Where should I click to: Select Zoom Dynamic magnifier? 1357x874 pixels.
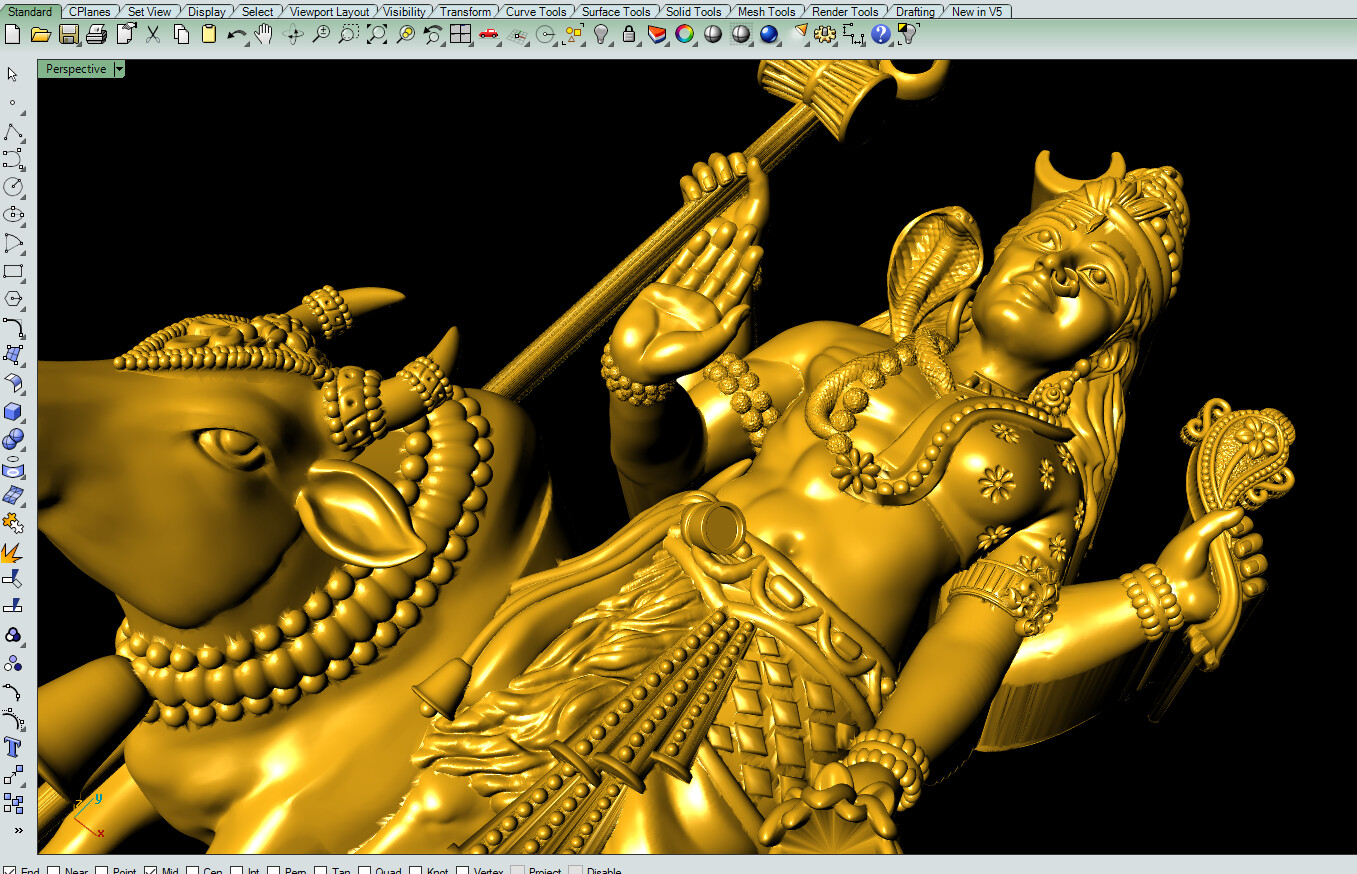(x=321, y=35)
